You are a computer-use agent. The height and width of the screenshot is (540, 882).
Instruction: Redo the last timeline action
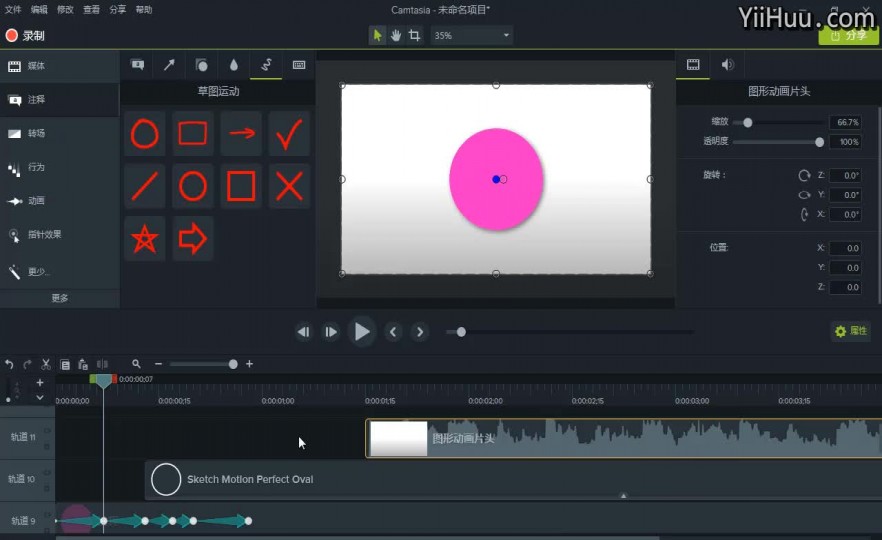click(27, 364)
